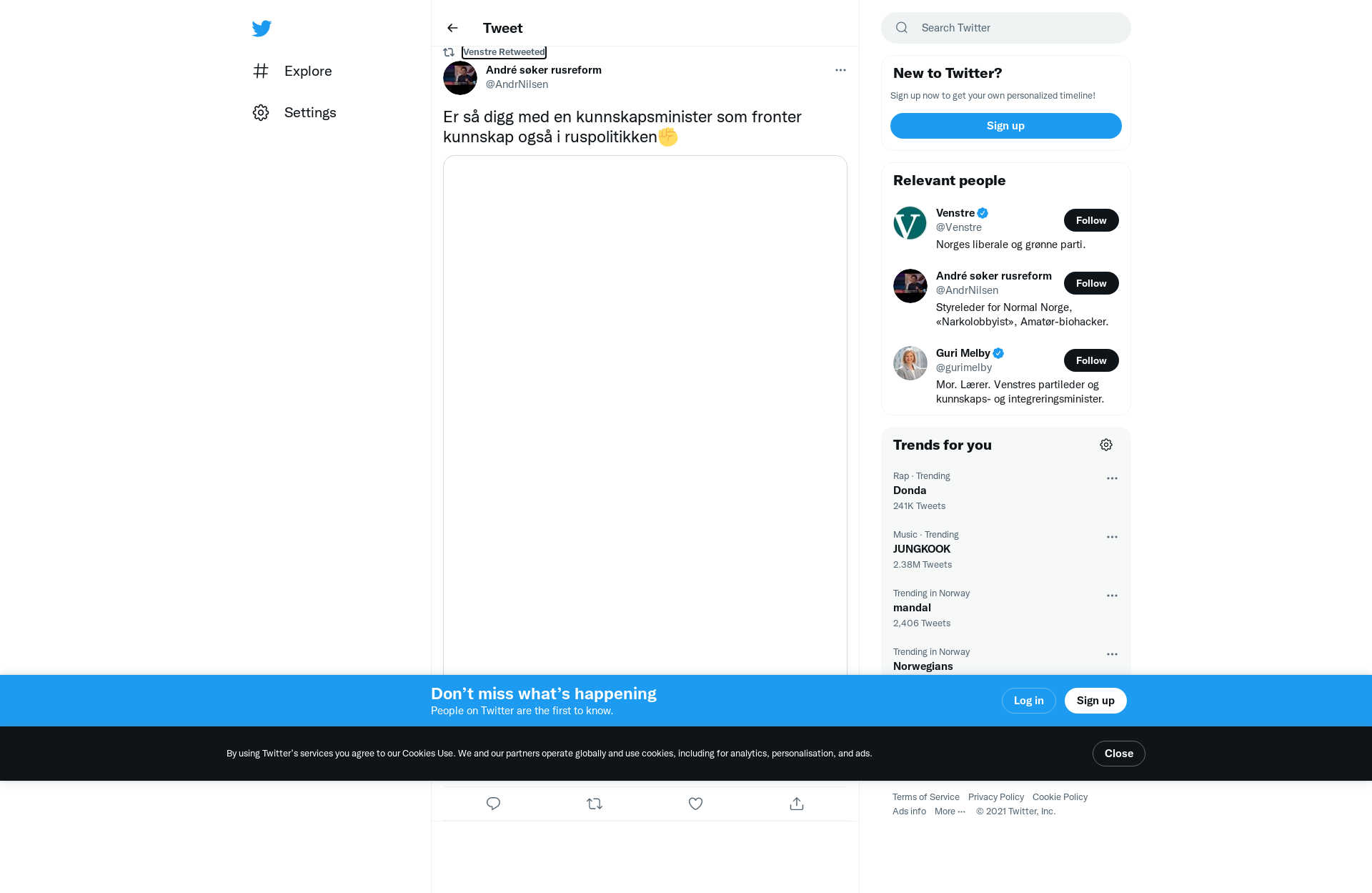
Task: Click the Search Twitter field
Action: 1006,28
